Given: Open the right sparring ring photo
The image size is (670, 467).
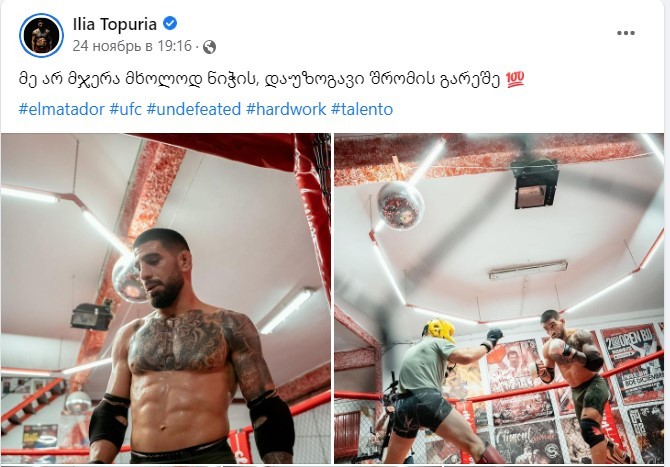Looking at the screenshot, I should (x=499, y=298).
